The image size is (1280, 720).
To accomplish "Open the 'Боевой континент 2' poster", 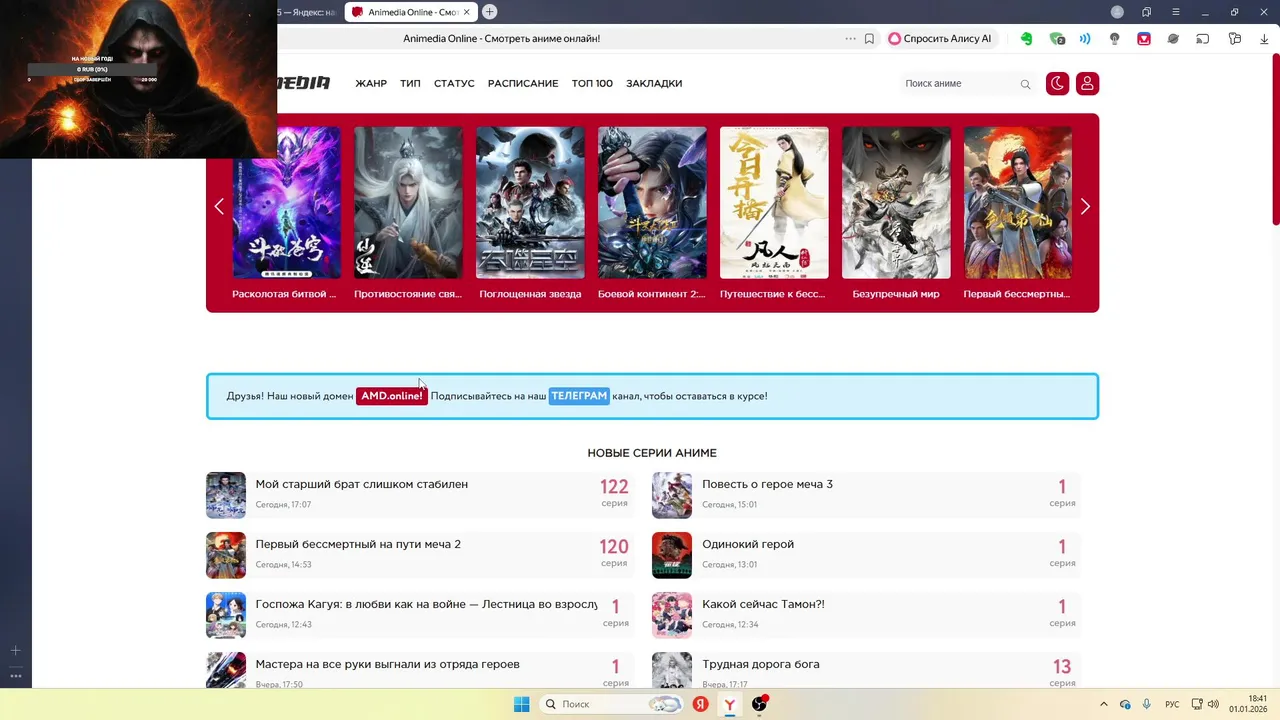I will click(x=652, y=203).
